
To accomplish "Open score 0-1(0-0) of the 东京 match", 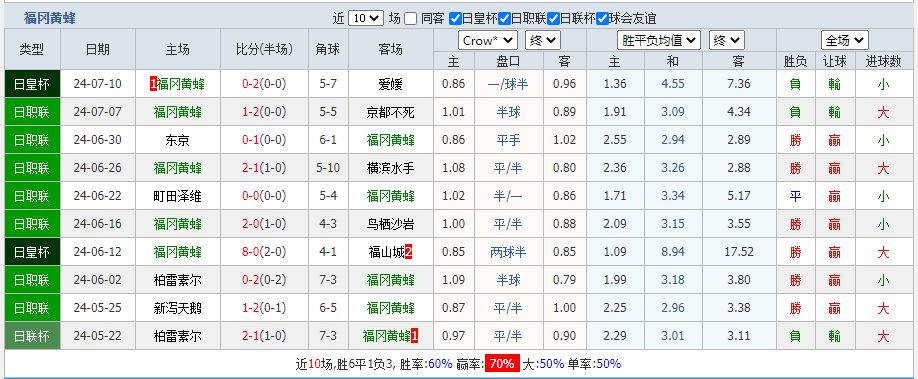I will click(x=264, y=140).
